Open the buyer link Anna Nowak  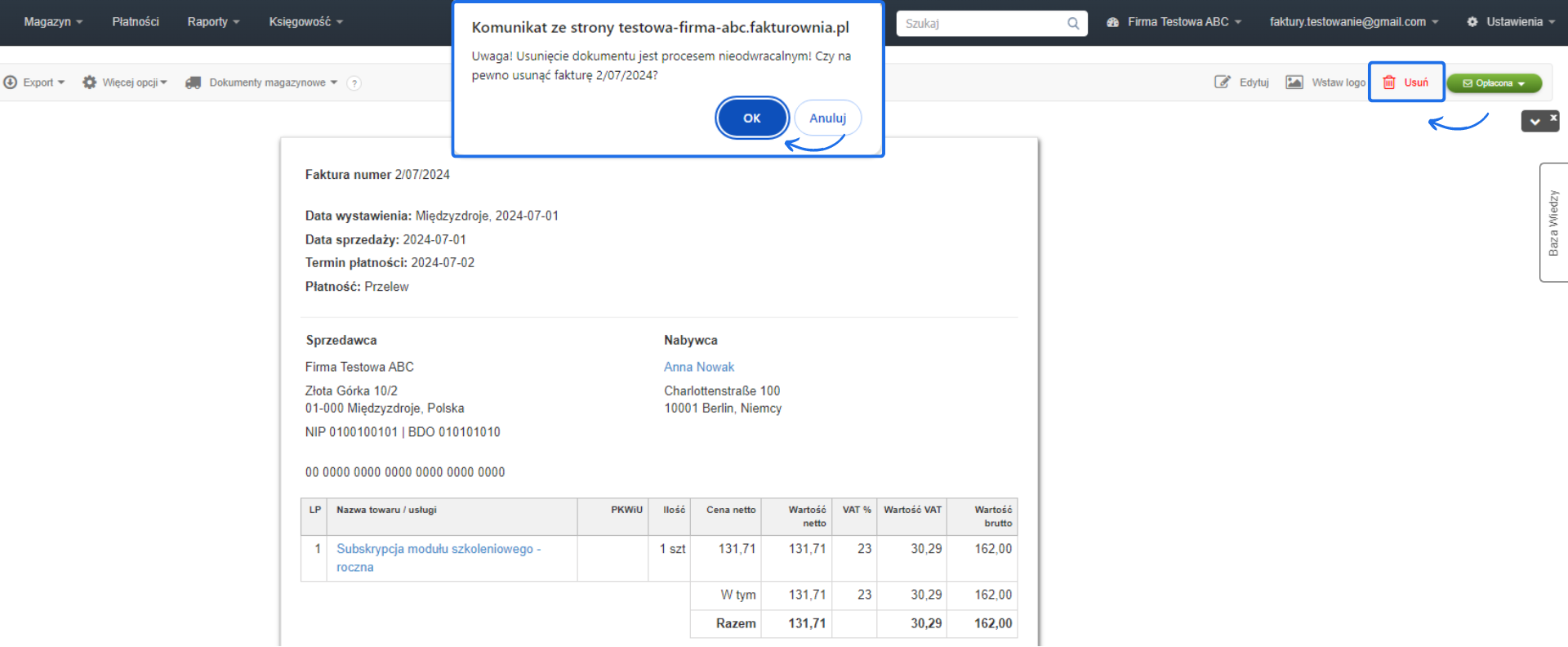pos(699,367)
